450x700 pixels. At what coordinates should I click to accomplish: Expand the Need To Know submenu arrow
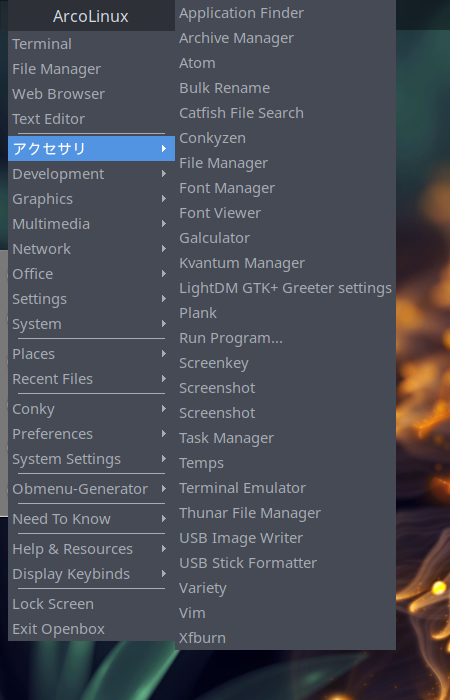point(164,518)
